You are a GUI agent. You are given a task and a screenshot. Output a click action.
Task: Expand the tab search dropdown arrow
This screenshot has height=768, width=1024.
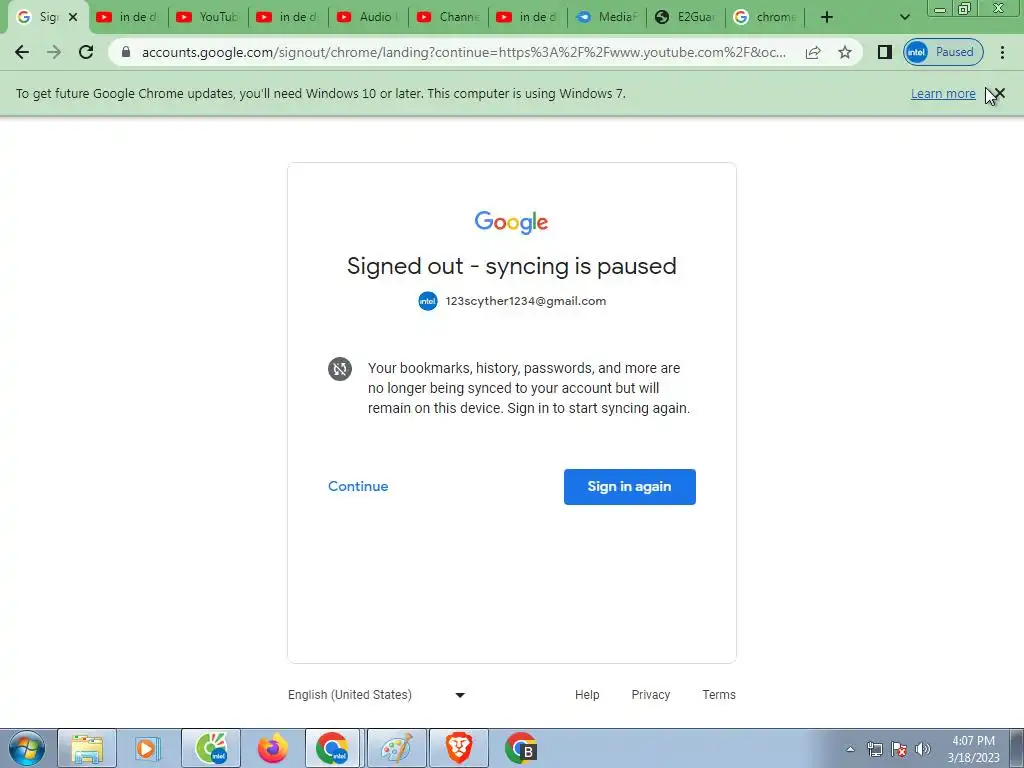(x=904, y=17)
